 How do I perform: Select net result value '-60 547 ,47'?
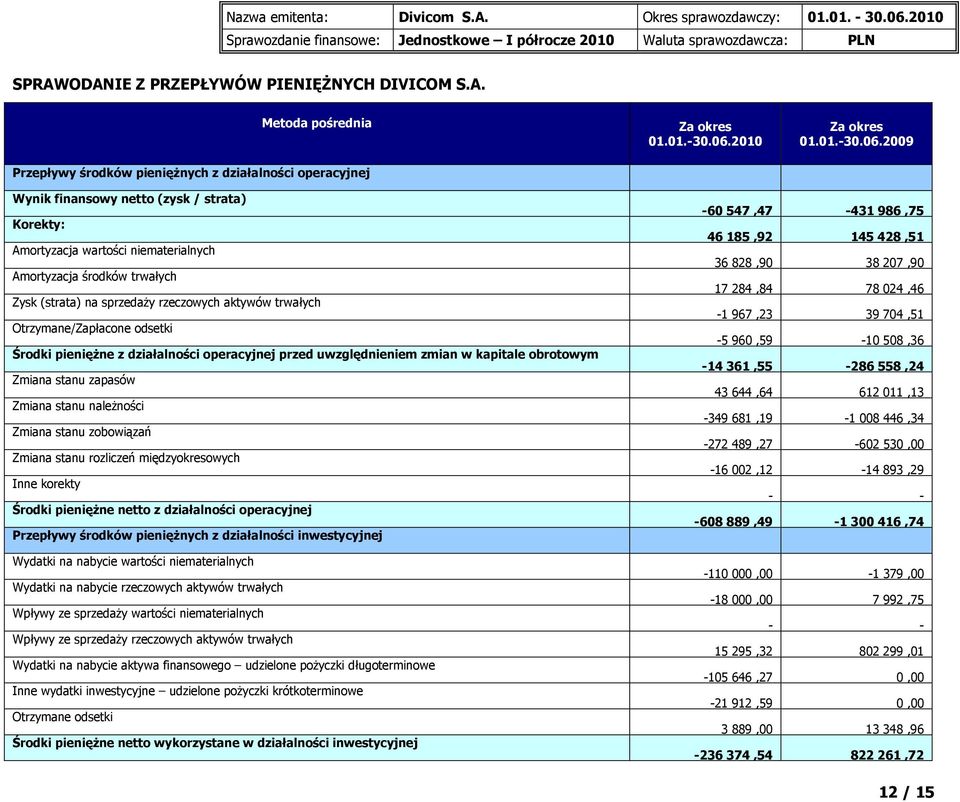(x=737, y=211)
